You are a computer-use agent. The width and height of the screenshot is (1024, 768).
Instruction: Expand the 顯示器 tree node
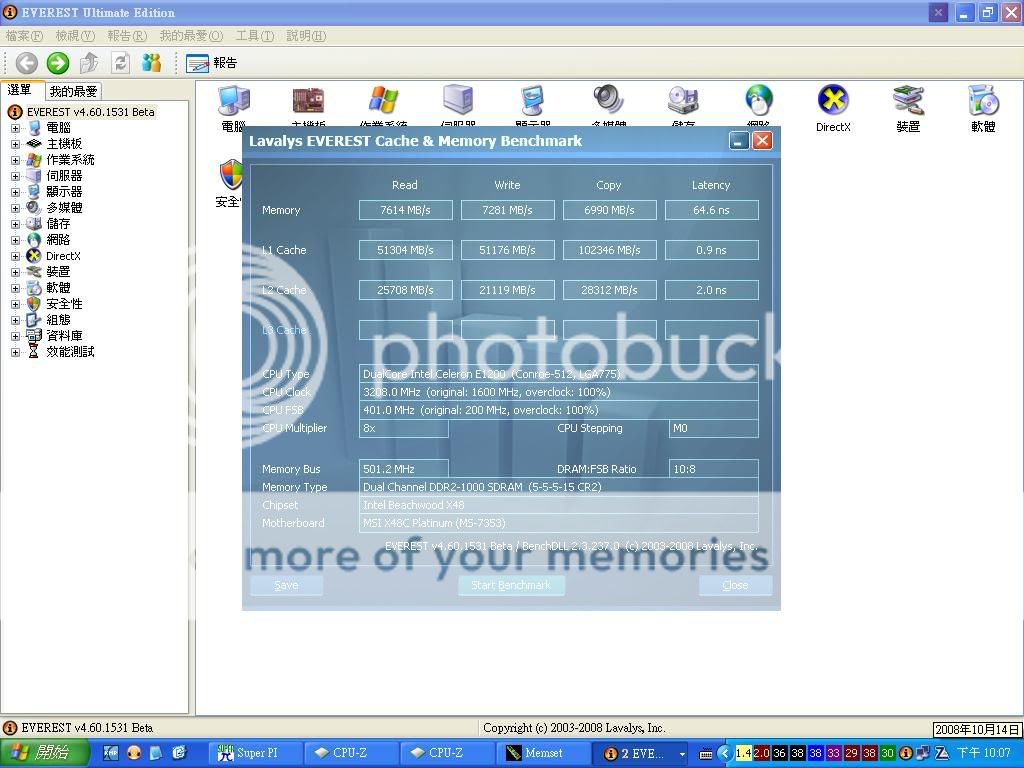point(15,192)
